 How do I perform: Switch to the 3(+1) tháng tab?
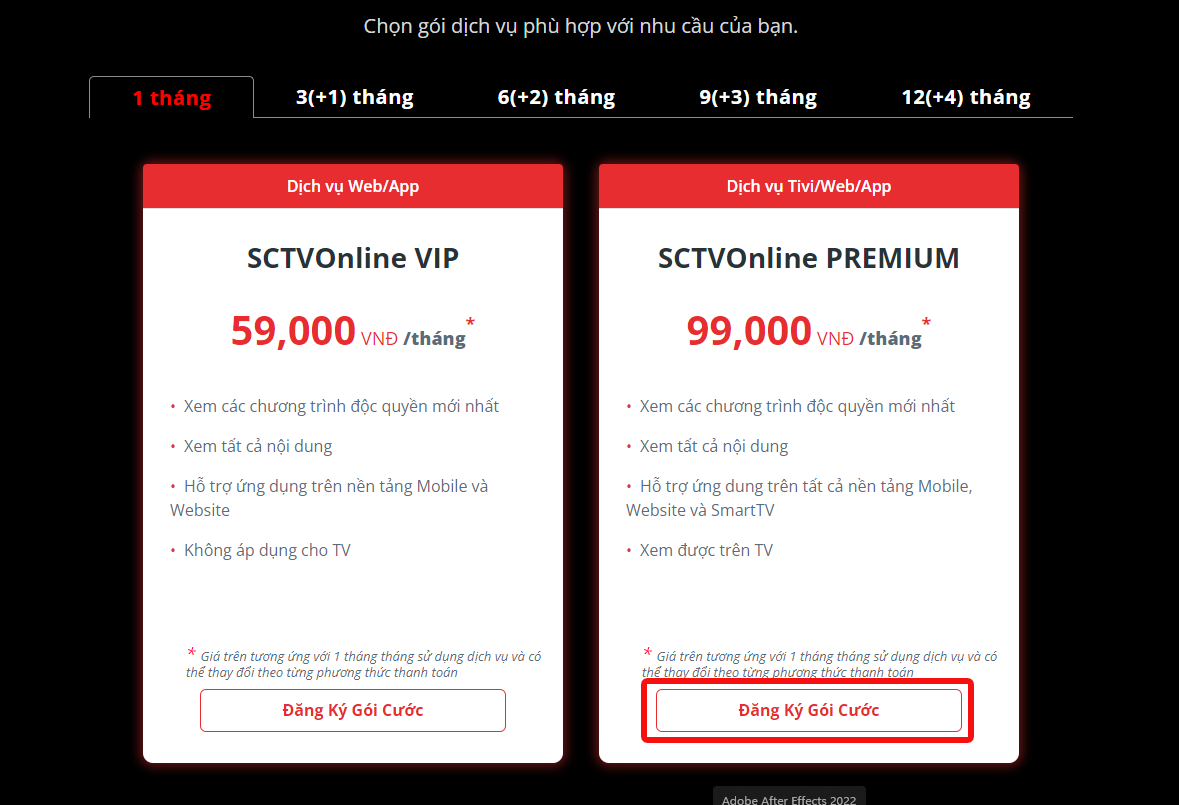point(355,98)
